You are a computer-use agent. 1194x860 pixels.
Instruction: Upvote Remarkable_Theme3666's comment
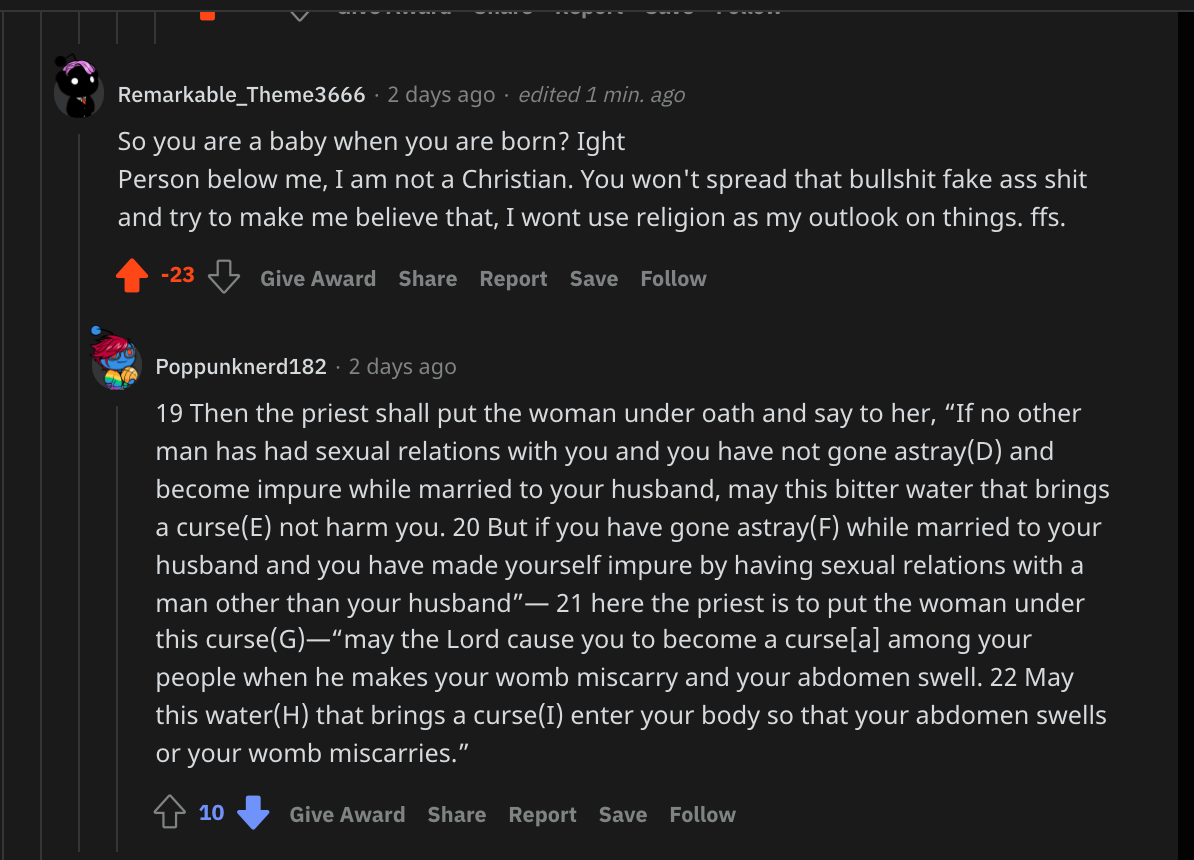click(132, 277)
